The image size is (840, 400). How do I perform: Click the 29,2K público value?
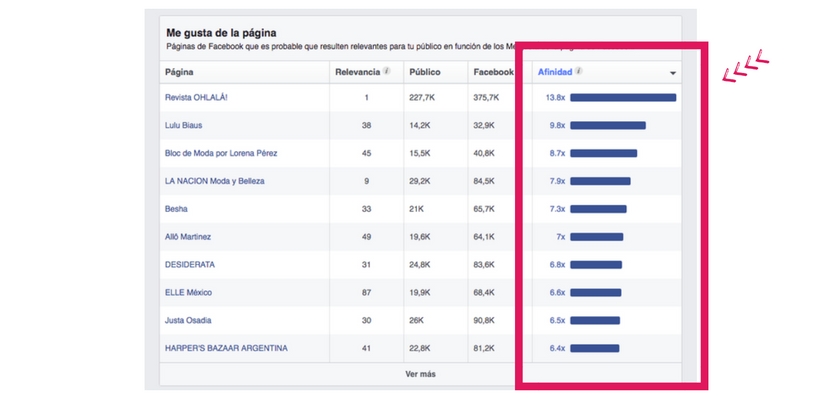click(x=419, y=181)
